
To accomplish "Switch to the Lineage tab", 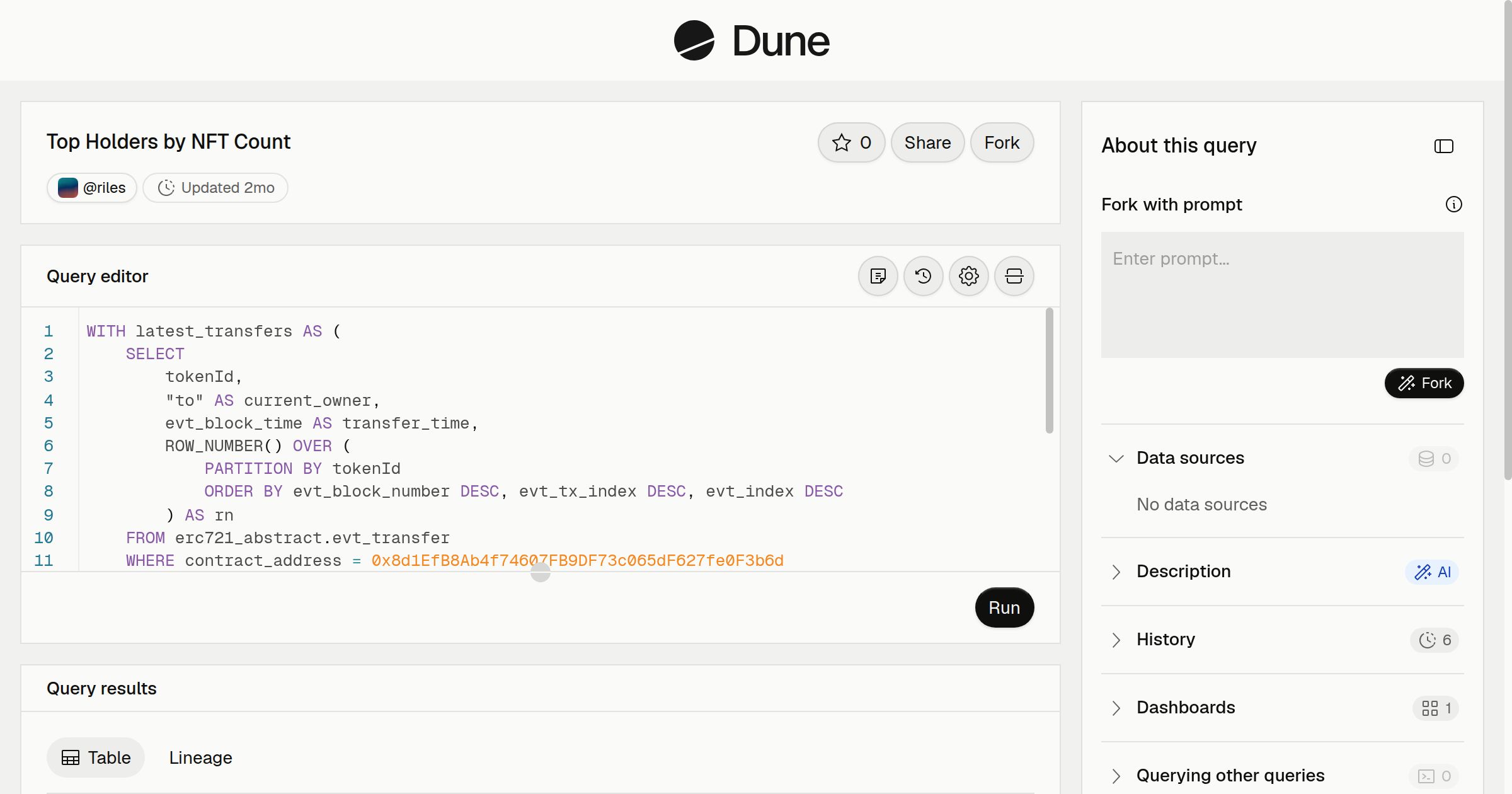I will pos(200,757).
